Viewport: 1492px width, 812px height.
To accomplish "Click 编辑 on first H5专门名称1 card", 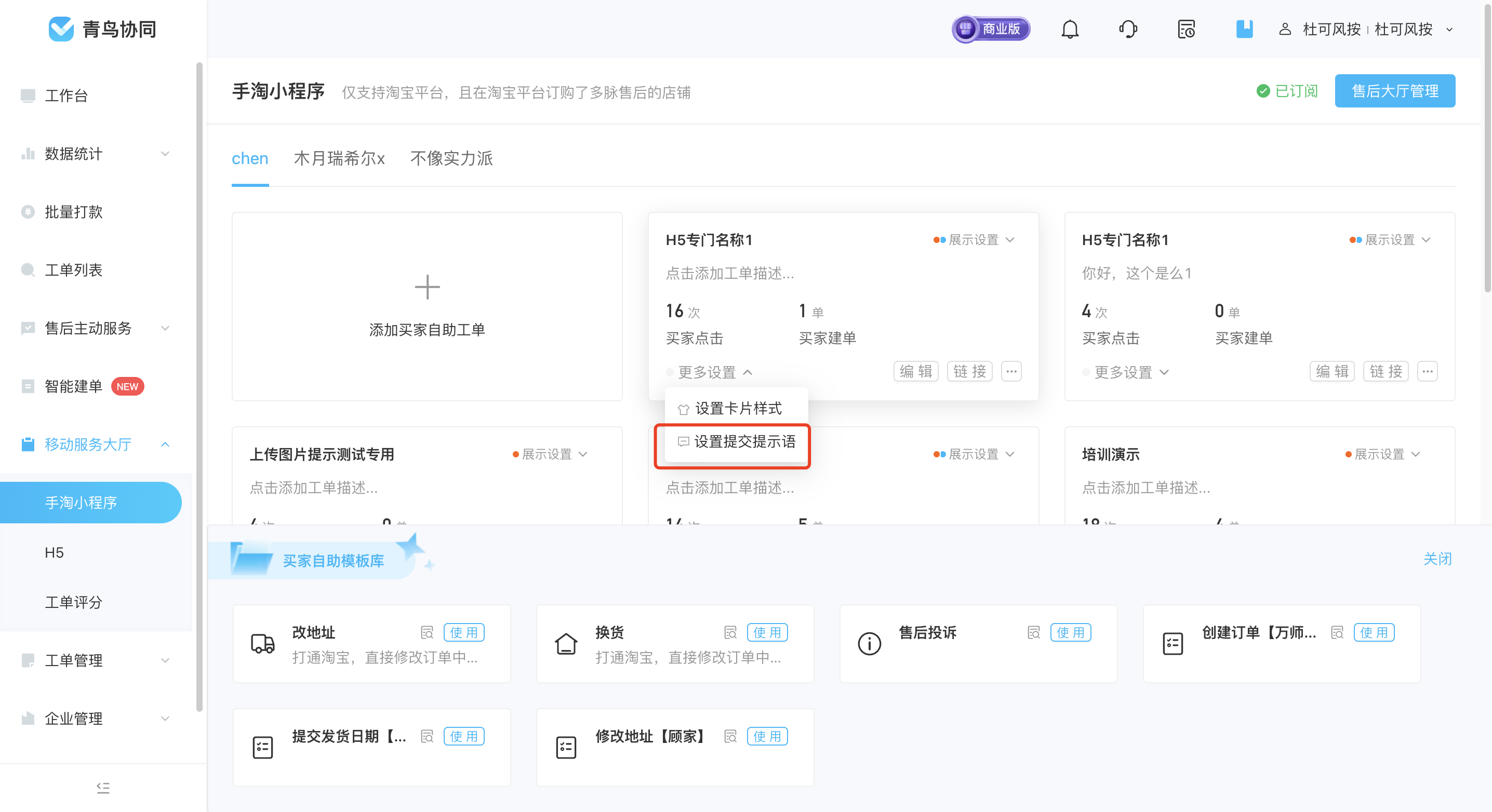I will [916, 372].
